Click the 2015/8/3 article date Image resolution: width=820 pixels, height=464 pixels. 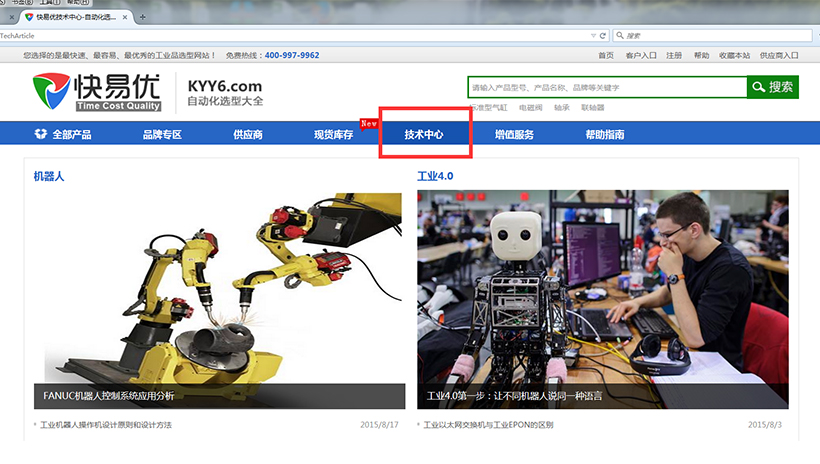[x=765, y=425]
